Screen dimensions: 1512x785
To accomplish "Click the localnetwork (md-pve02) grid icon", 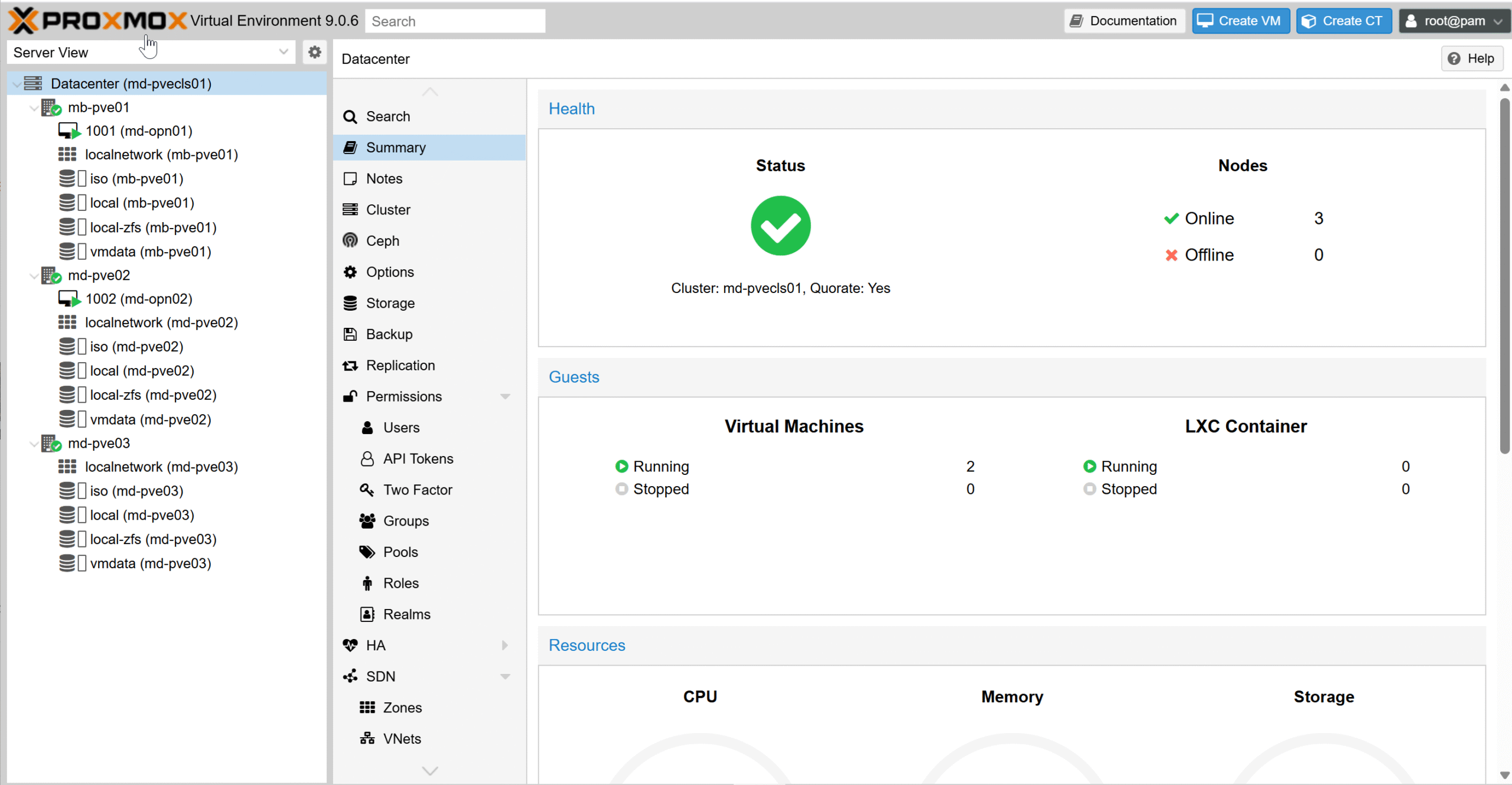I will tap(67, 323).
